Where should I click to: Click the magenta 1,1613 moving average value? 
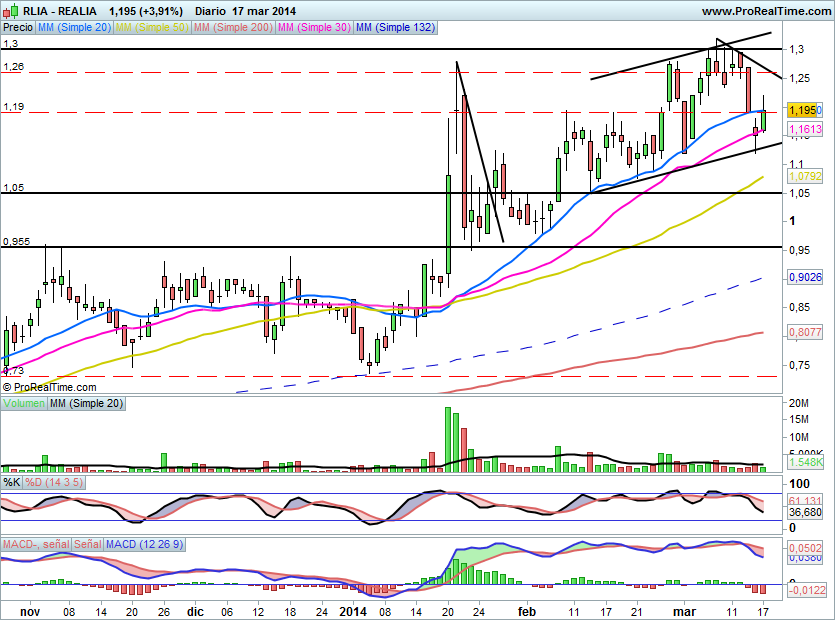[x=805, y=129]
